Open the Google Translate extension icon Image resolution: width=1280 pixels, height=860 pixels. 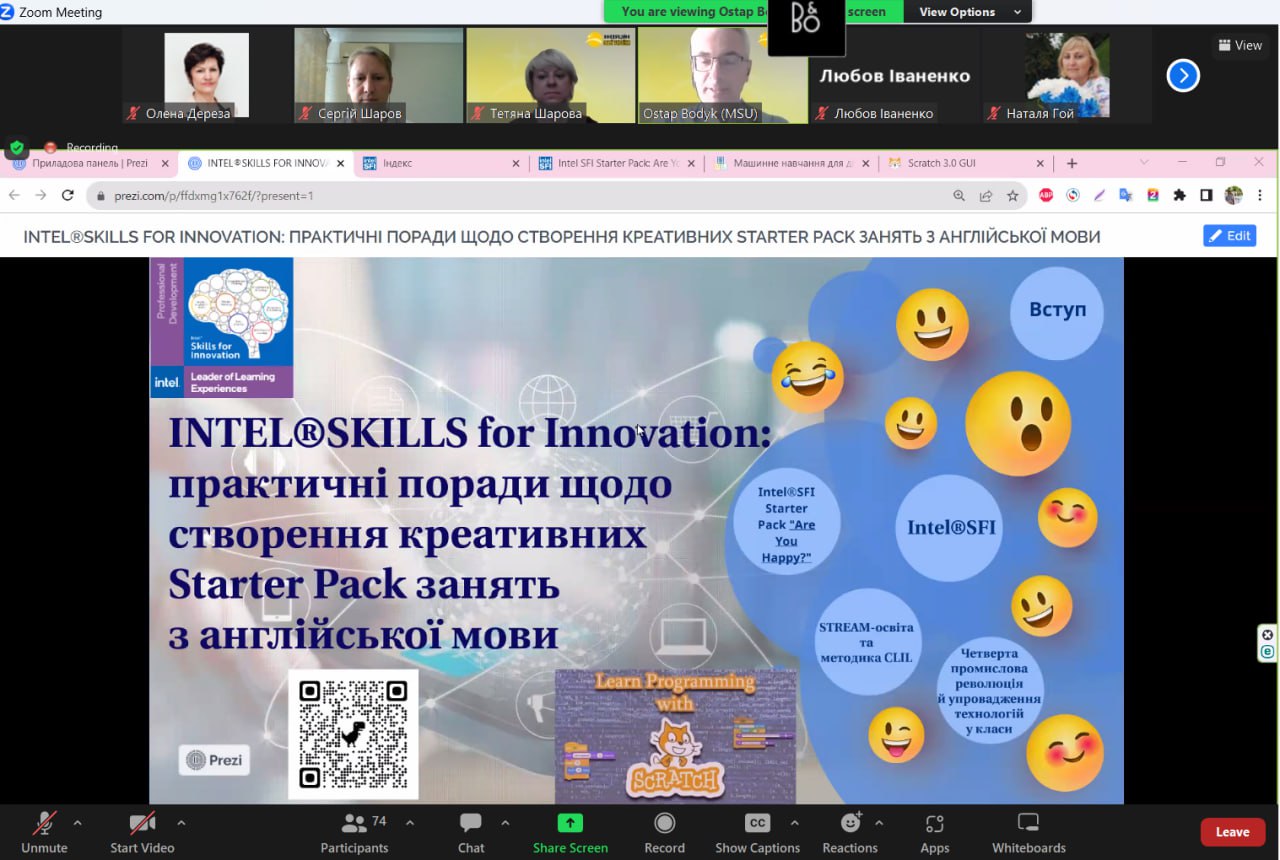pyautogui.click(x=1126, y=195)
